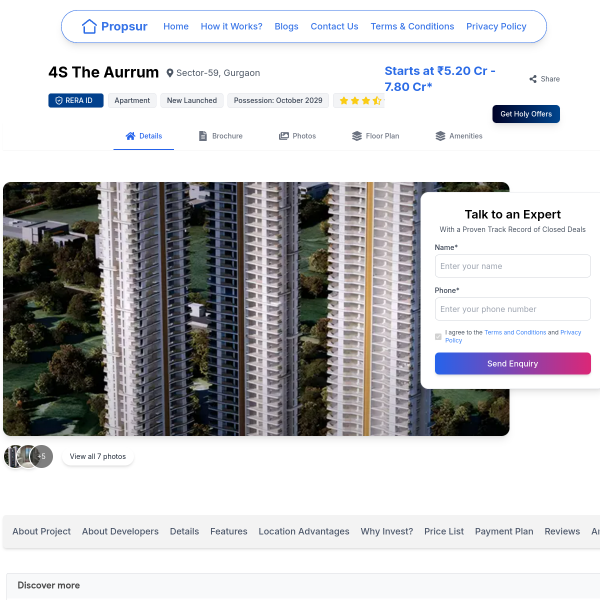Click the Talk to an Expert heading
The width and height of the screenshot is (600, 600).
(x=513, y=214)
